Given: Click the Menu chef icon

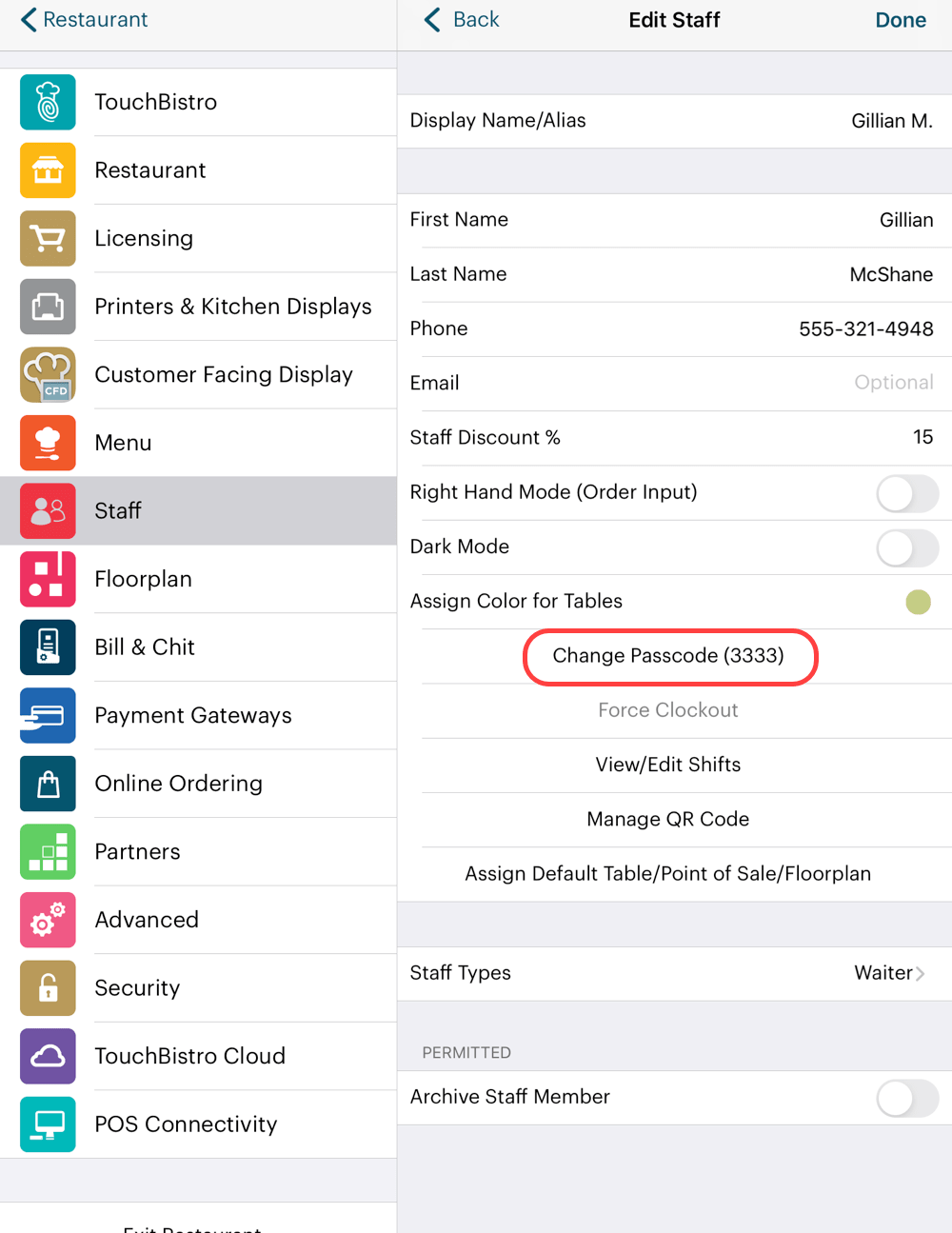Looking at the screenshot, I should (x=48, y=443).
